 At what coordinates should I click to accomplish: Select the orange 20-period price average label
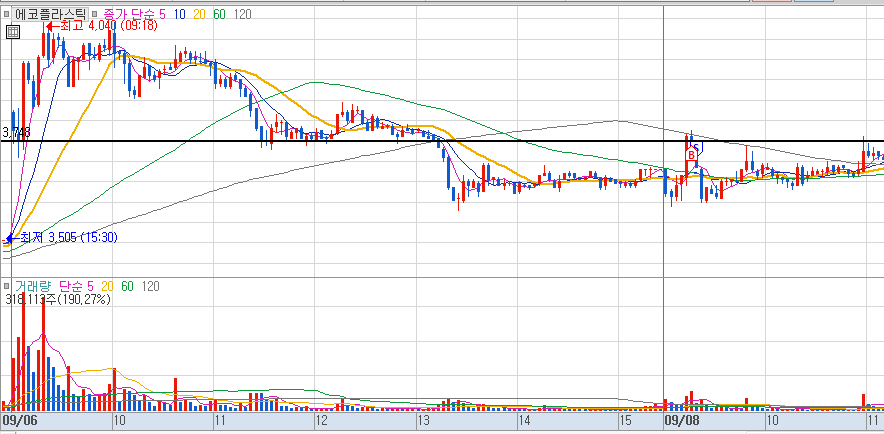pos(200,14)
